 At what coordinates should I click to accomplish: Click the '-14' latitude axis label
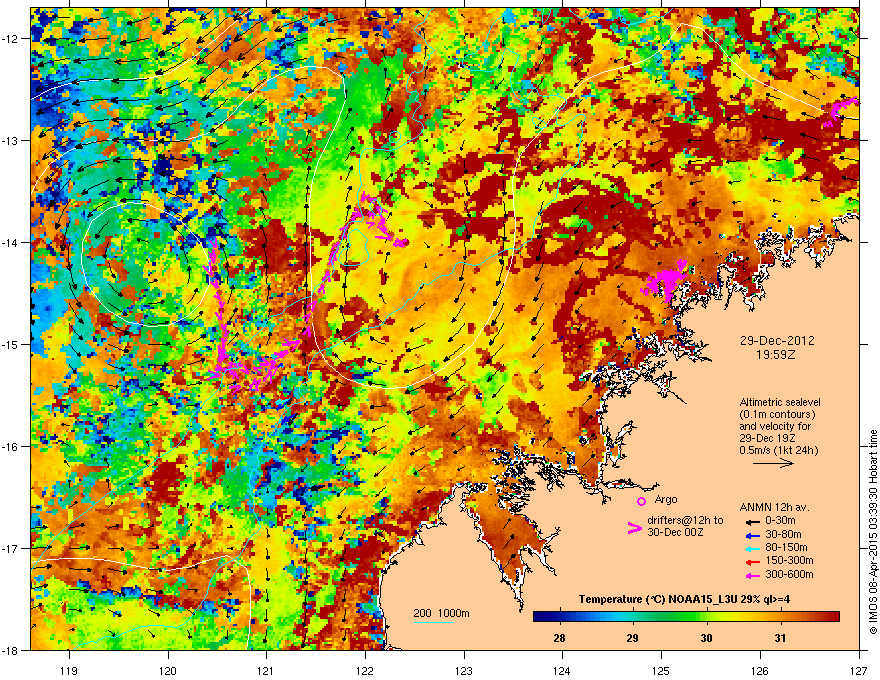pyautogui.click(x=10, y=242)
